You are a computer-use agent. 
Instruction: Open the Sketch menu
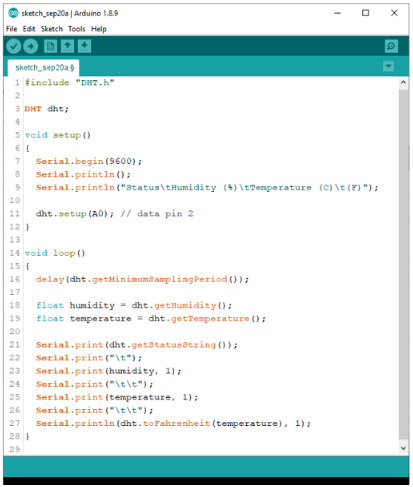(x=52, y=29)
